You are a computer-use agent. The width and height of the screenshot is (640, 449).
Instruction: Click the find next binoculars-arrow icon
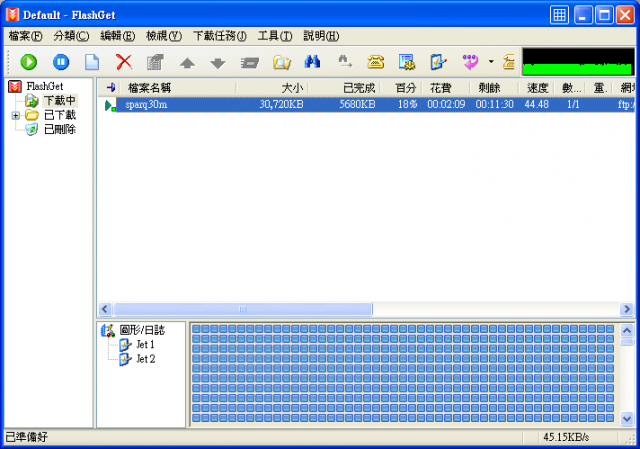tap(345, 62)
